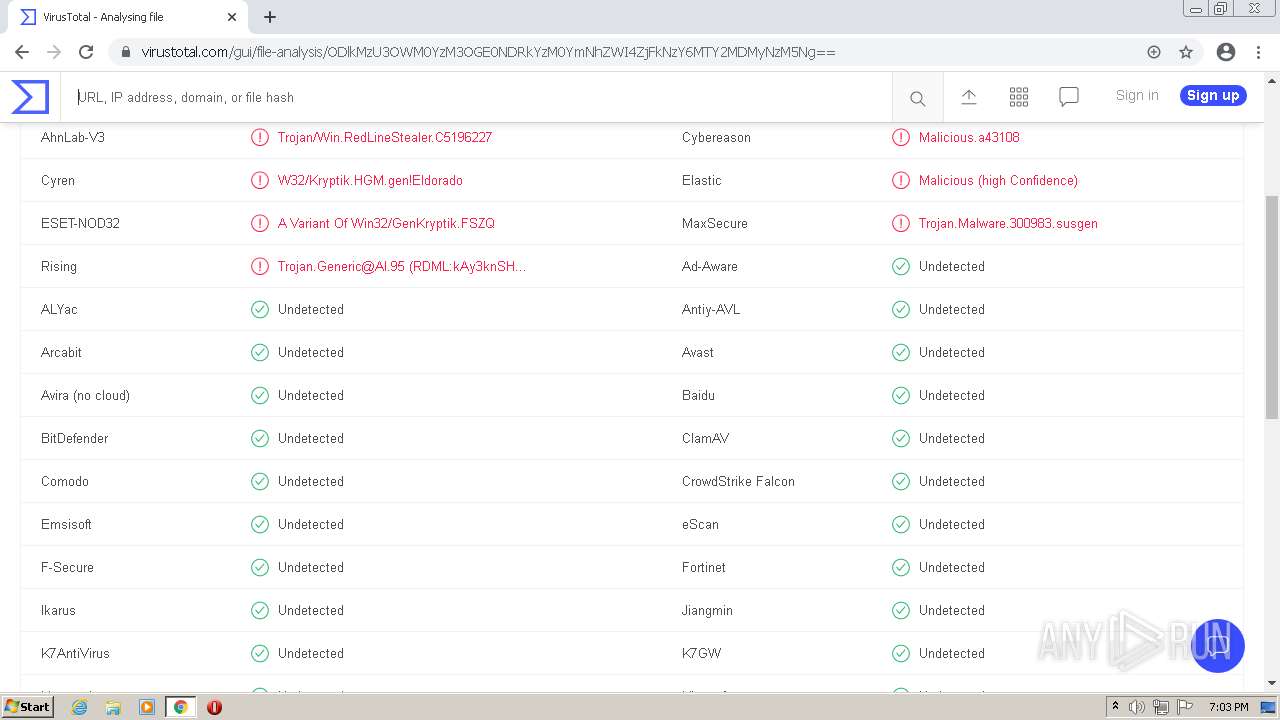The height and width of the screenshot is (720, 1280).
Task: Select the VirusTotal - Analysing file tab
Action: coord(126,17)
